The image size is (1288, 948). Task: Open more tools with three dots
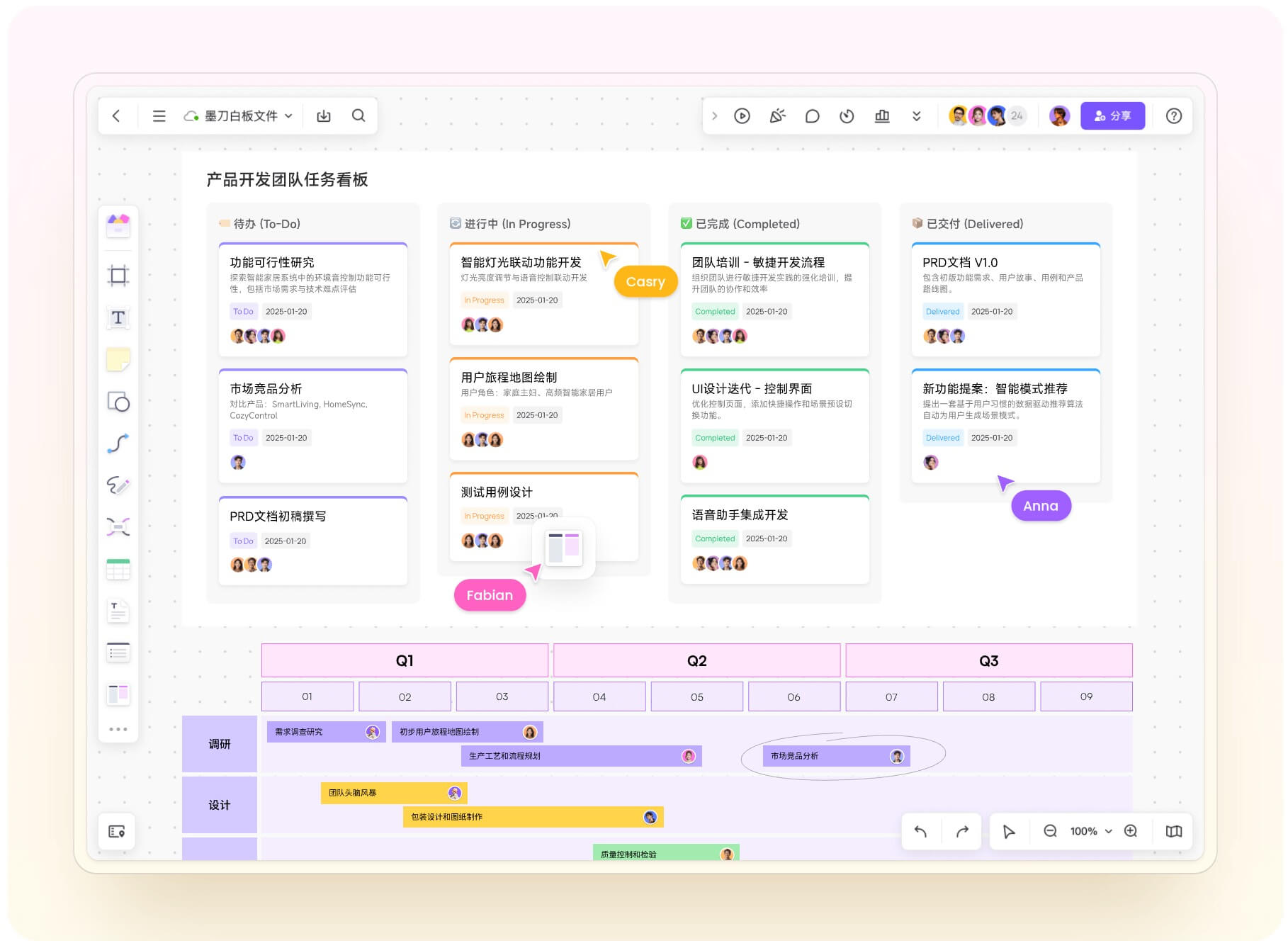pos(118,729)
